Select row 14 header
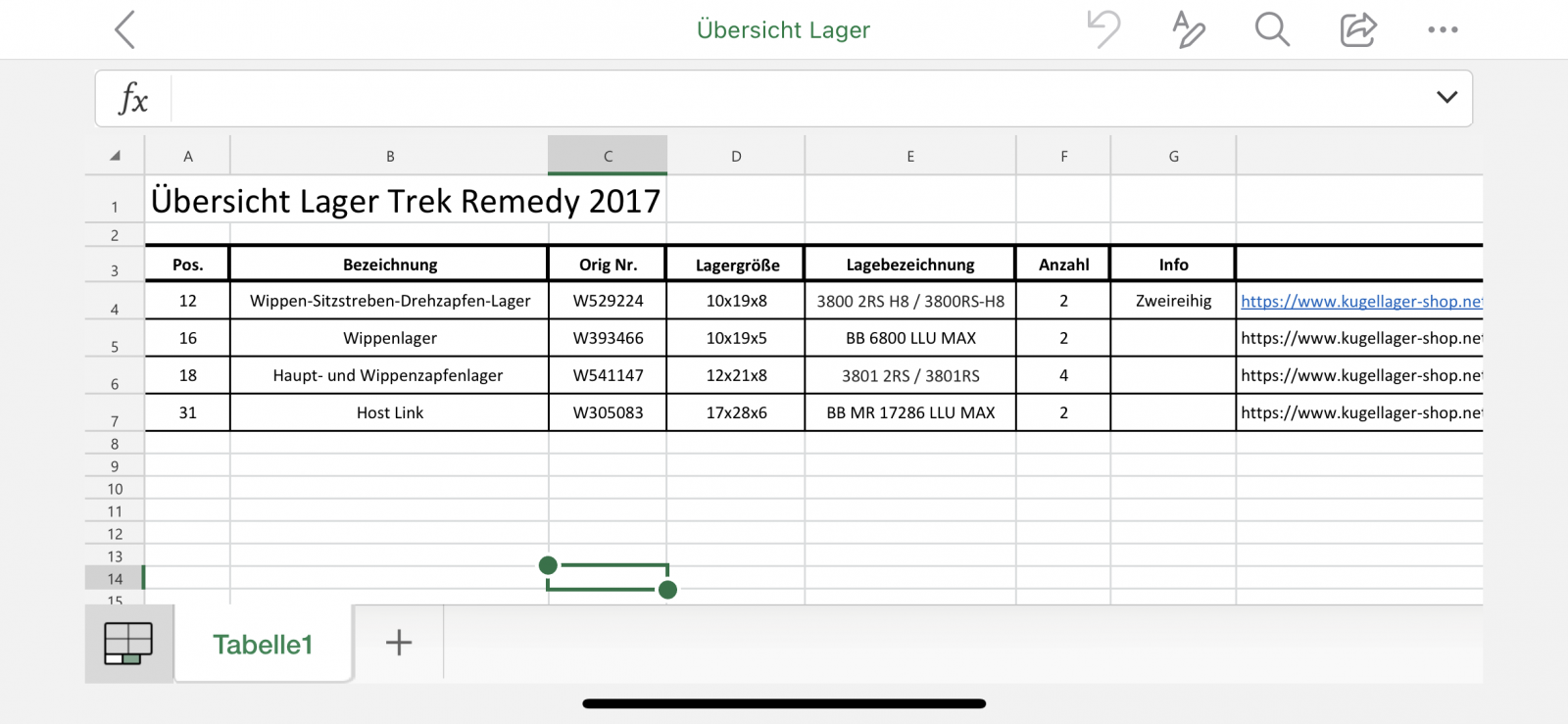The height and width of the screenshot is (724, 1568). 115,579
